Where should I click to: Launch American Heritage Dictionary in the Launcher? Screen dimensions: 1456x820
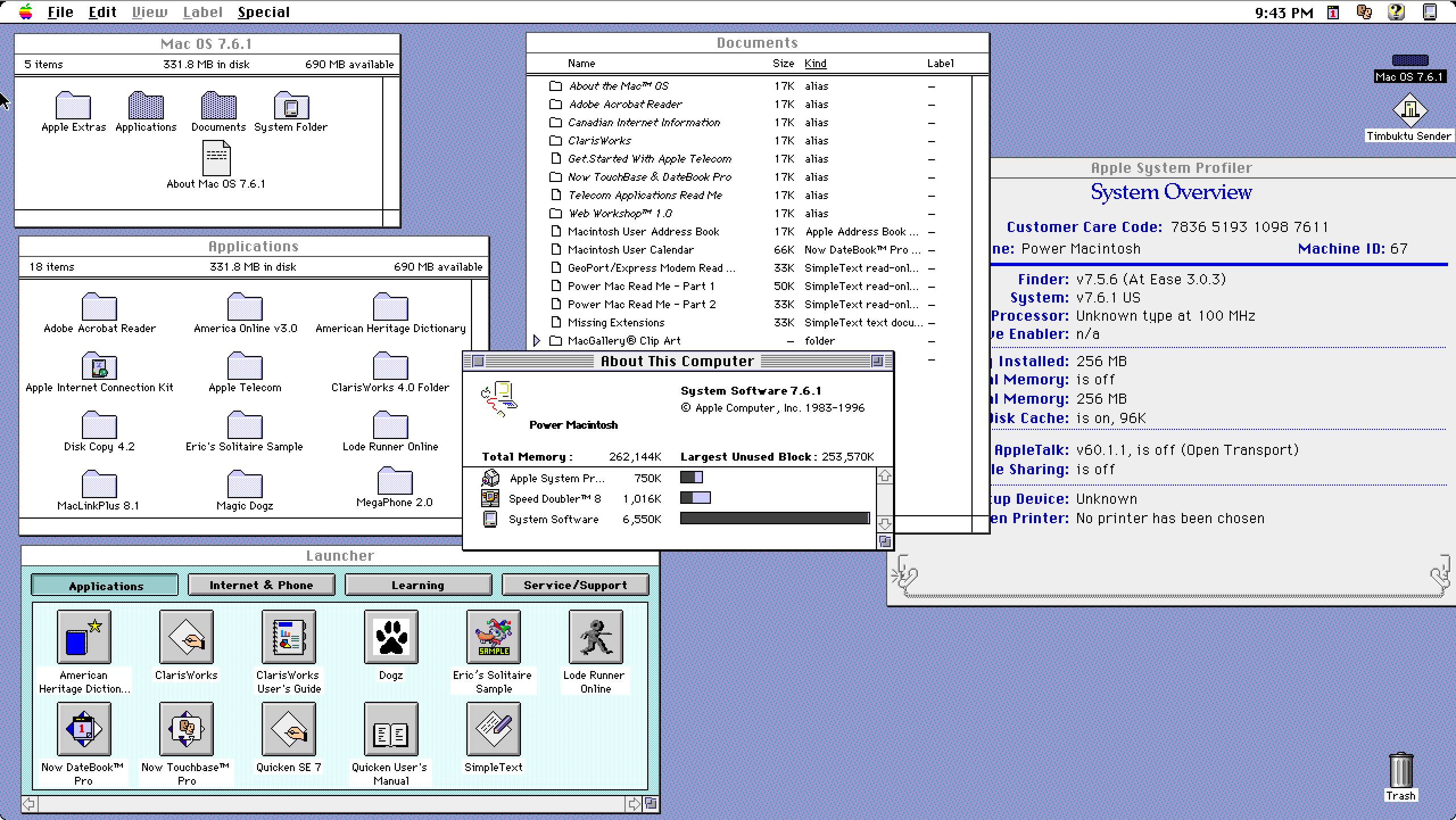coord(82,637)
